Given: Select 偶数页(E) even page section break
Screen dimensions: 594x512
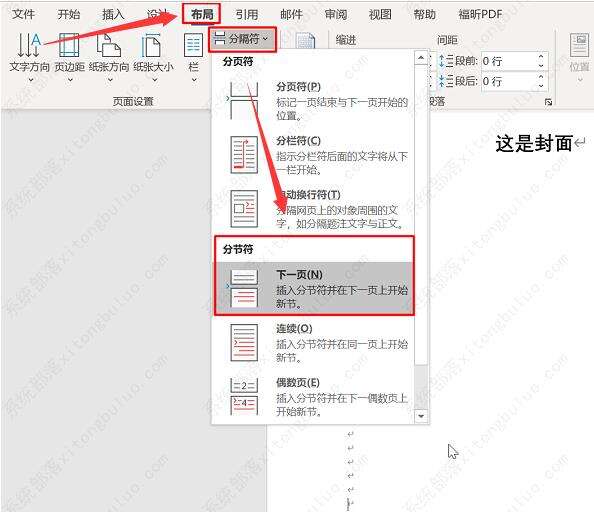Looking at the screenshot, I should pyautogui.click(x=313, y=397).
